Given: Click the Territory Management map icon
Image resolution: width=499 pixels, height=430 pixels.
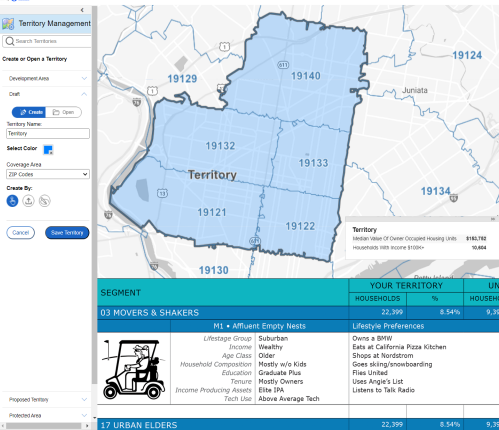Looking at the screenshot, I should coord(8,24).
